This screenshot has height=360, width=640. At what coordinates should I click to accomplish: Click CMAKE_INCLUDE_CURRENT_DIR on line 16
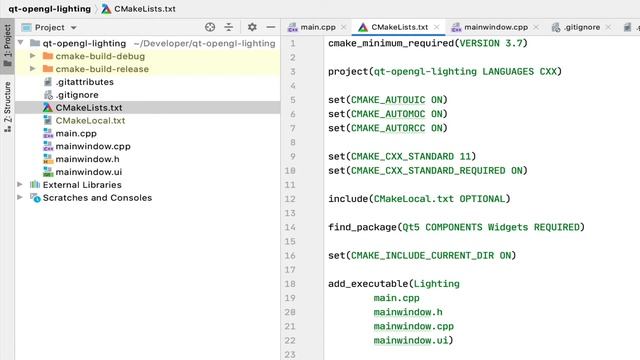point(422,256)
